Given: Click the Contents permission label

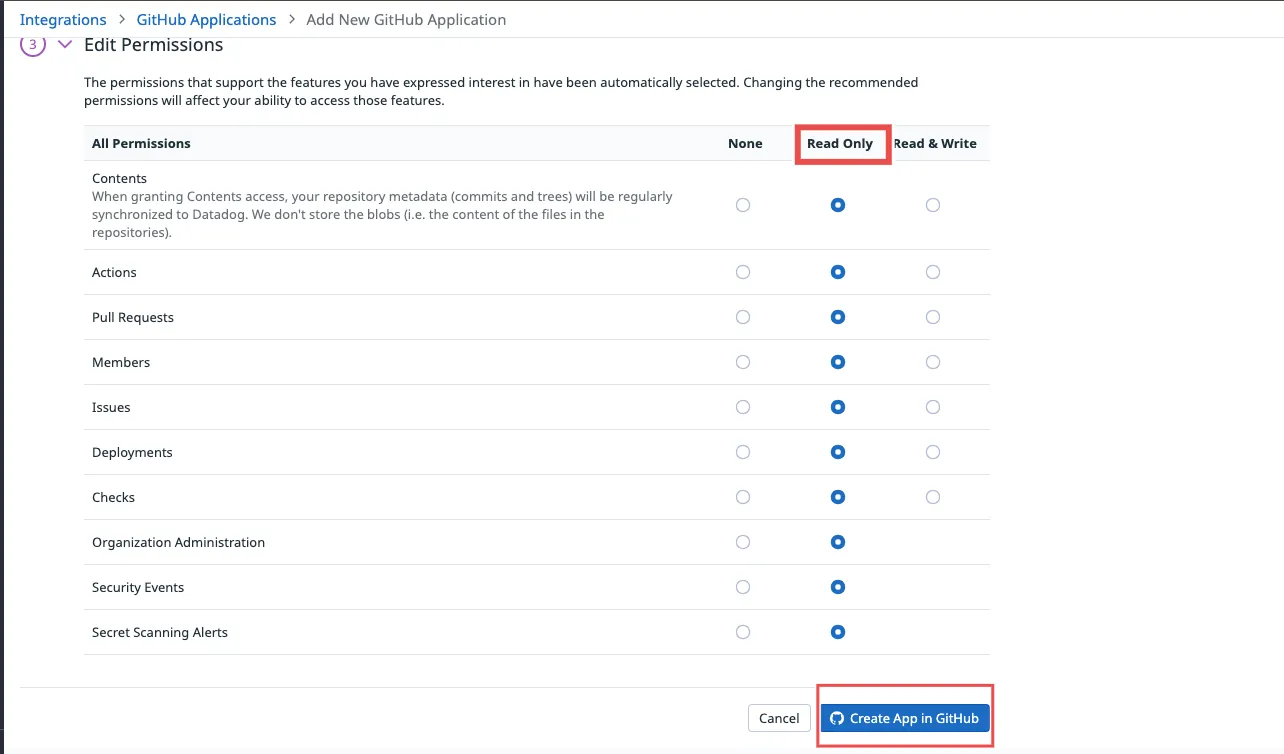Looking at the screenshot, I should (x=119, y=178).
